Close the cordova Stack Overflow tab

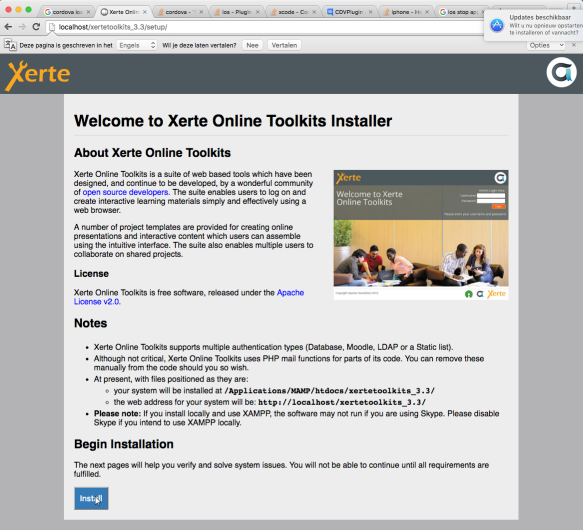coord(201,12)
